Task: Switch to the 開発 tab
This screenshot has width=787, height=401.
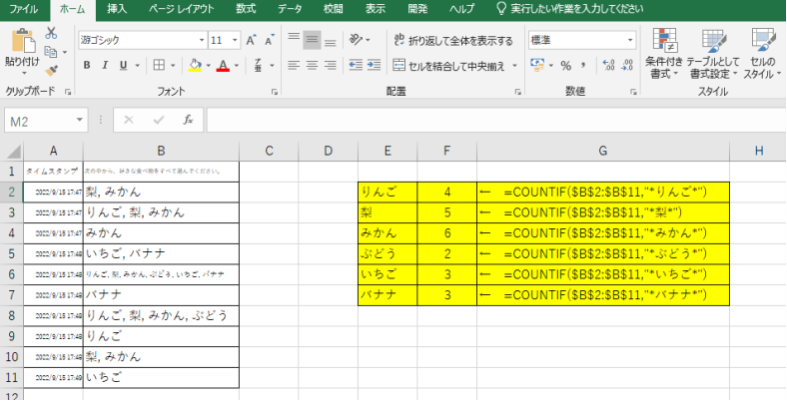Action: 418,10
